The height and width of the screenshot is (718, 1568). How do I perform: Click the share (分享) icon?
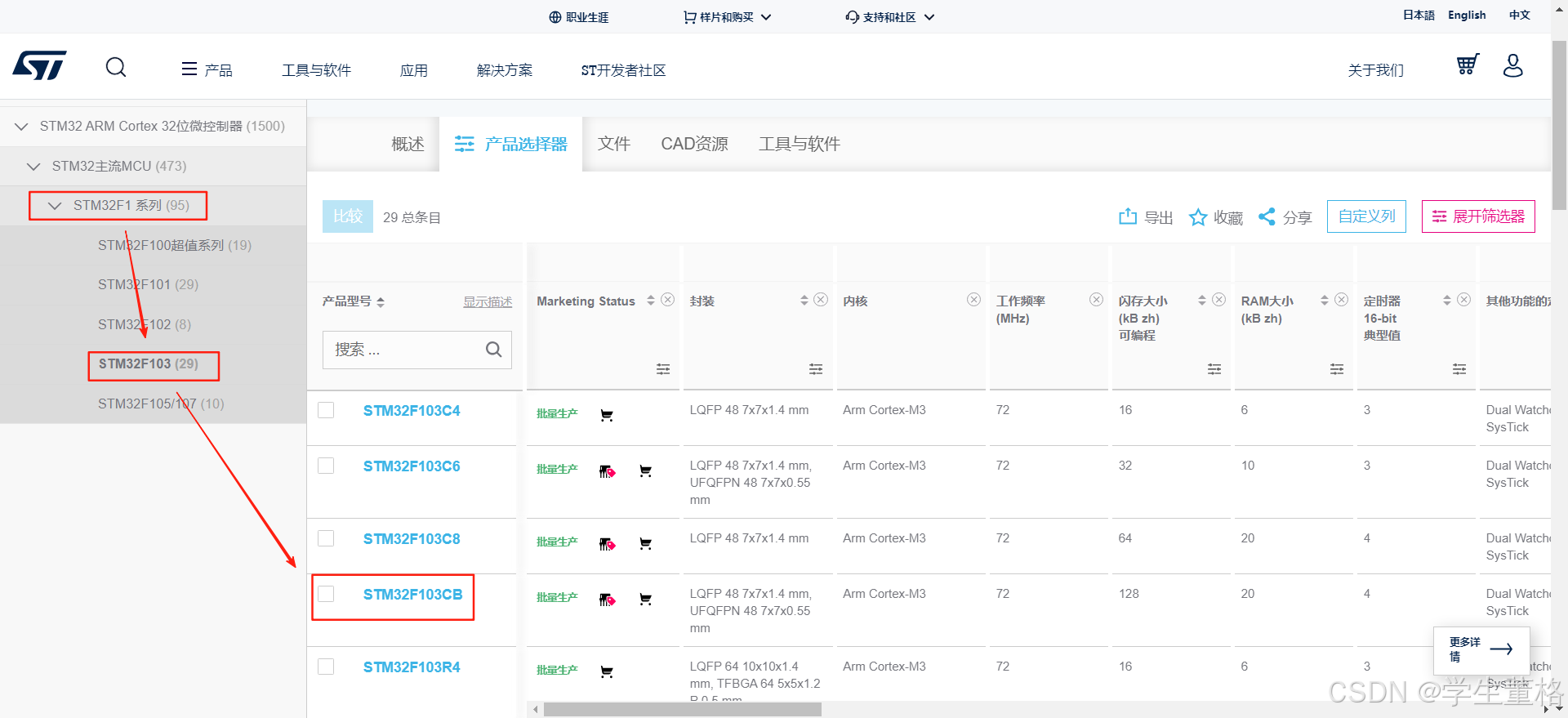(1267, 216)
